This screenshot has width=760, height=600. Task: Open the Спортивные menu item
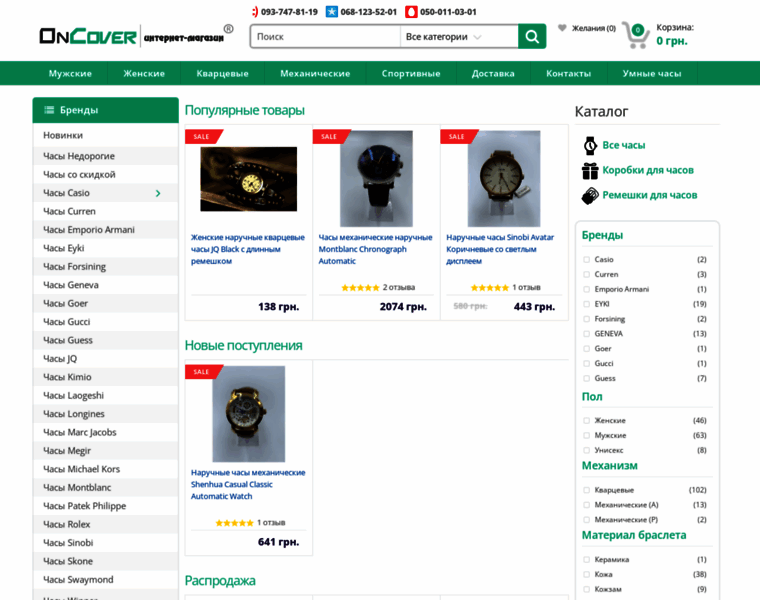[x=411, y=74]
